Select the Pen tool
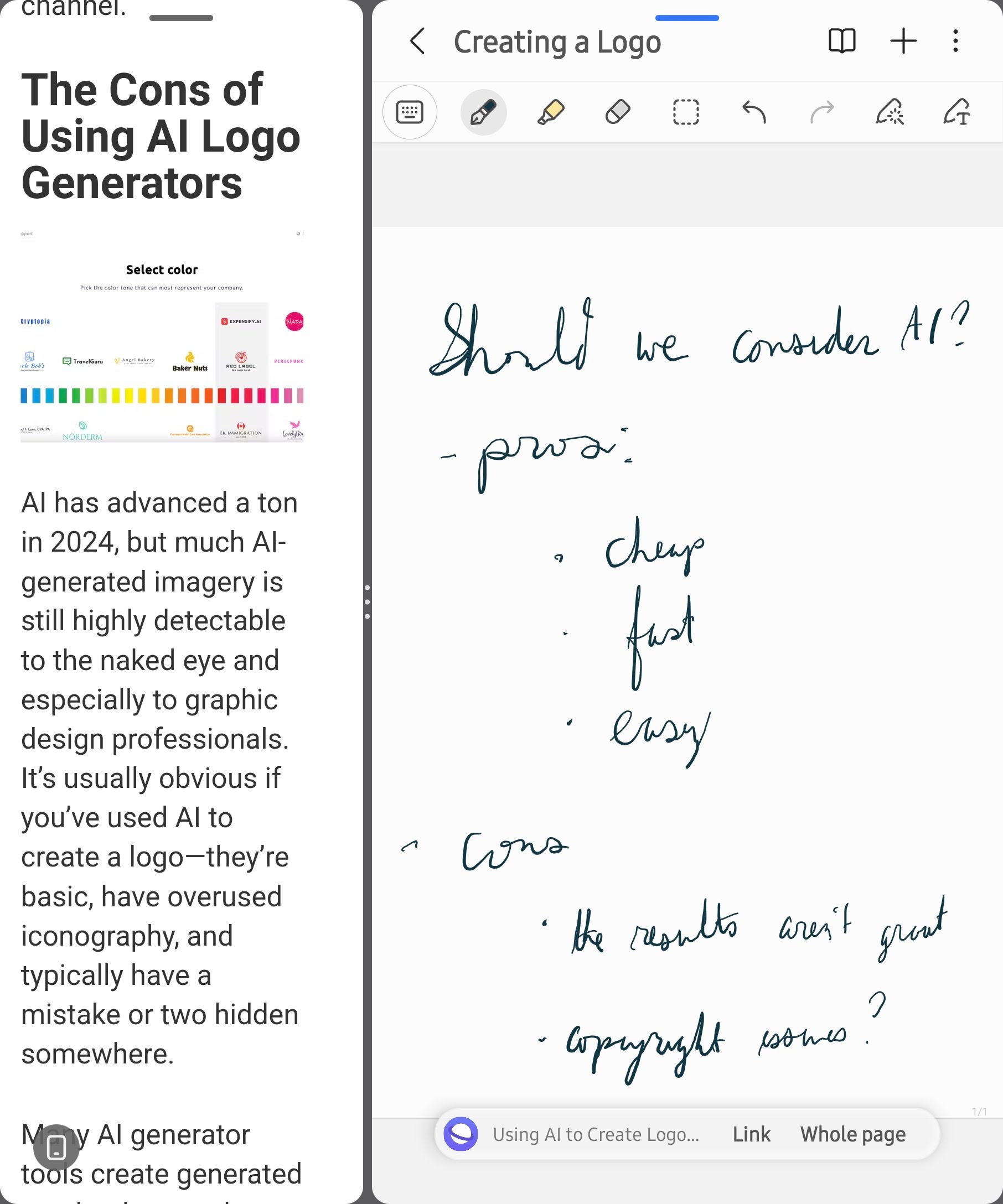Screen dimensions: 1003x1204 pos(483,112)
